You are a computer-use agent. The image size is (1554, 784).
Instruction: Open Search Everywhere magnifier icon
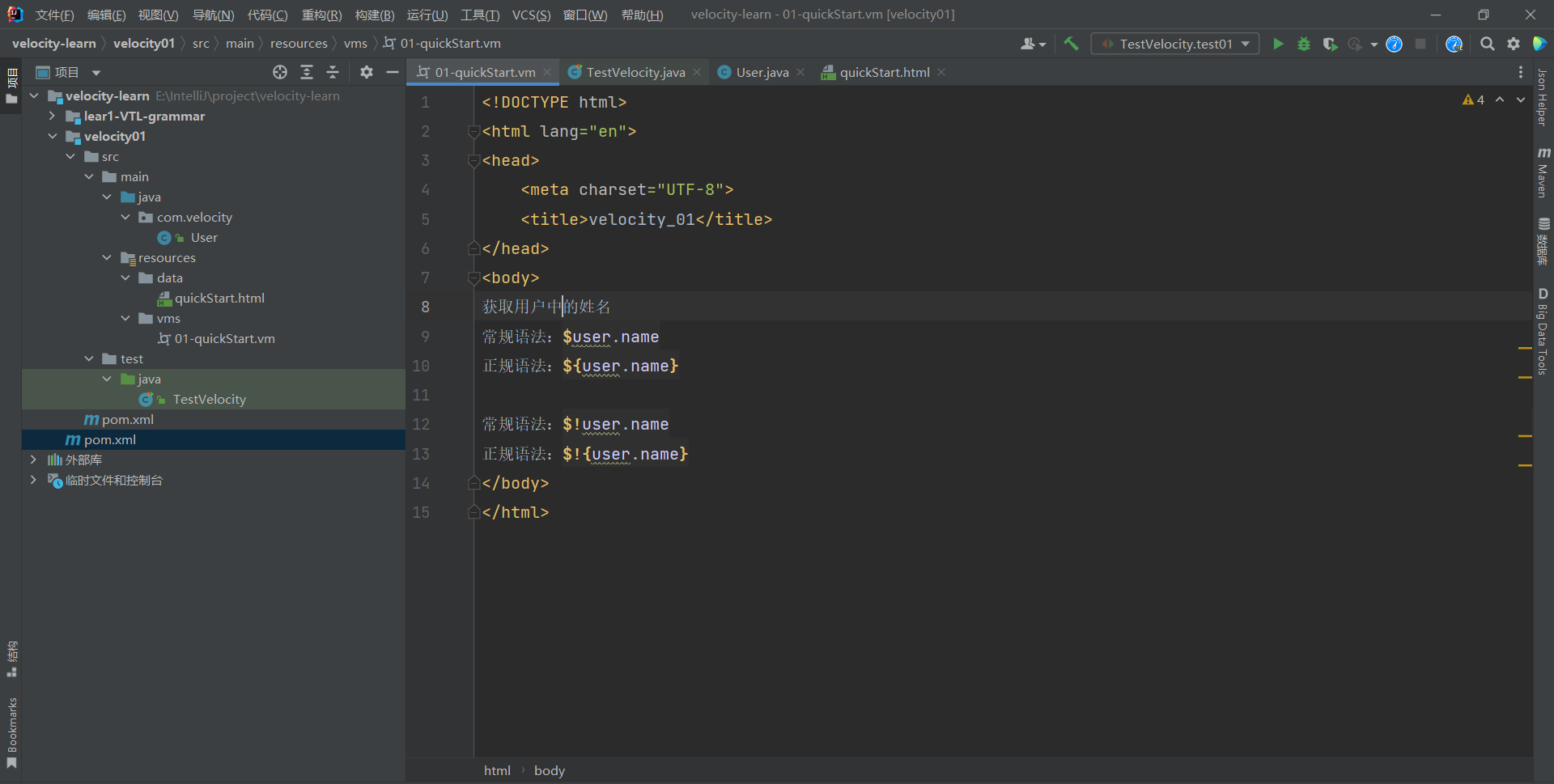tap(1487, 44)
